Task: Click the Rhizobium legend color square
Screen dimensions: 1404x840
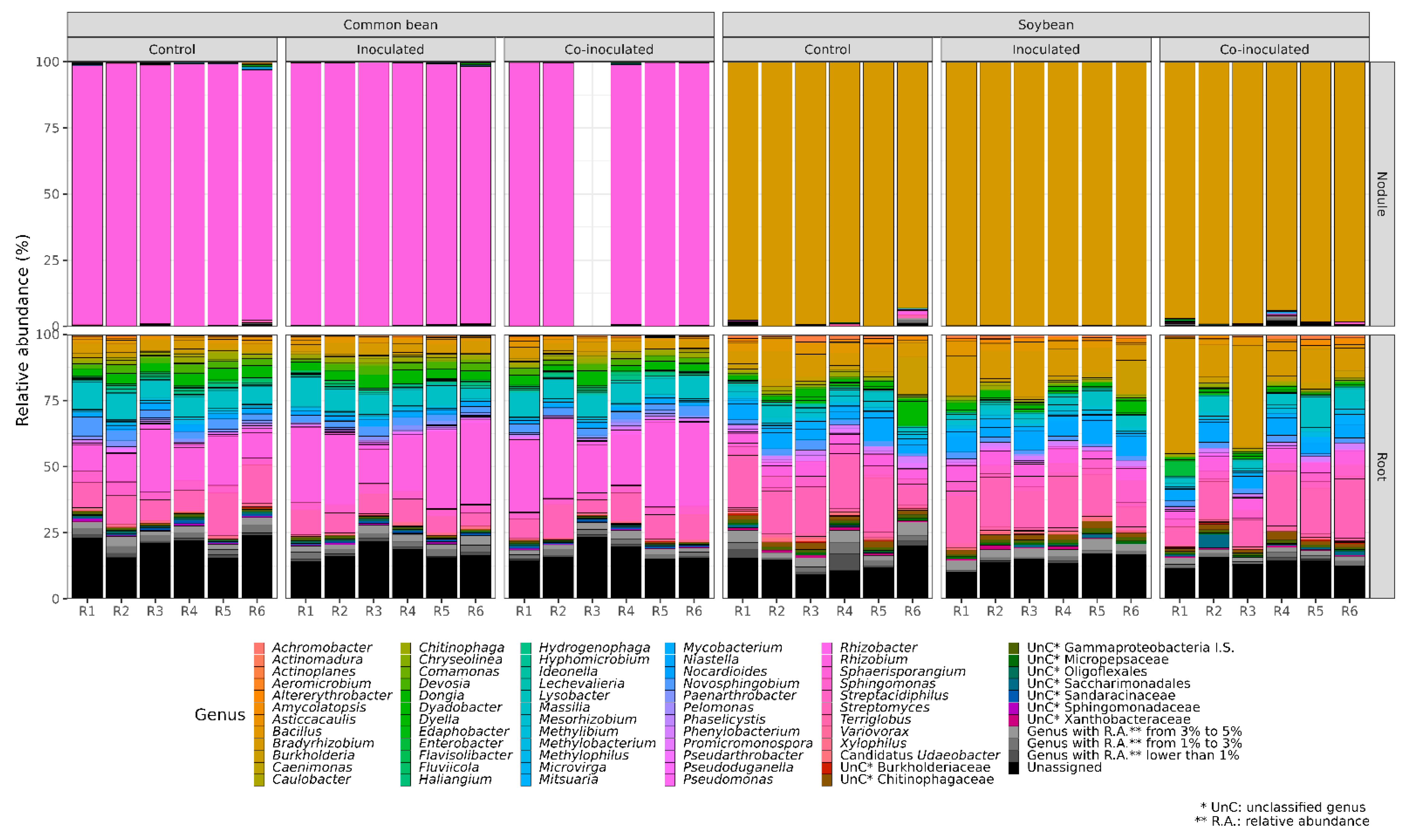Action: [x=827, y=659]
